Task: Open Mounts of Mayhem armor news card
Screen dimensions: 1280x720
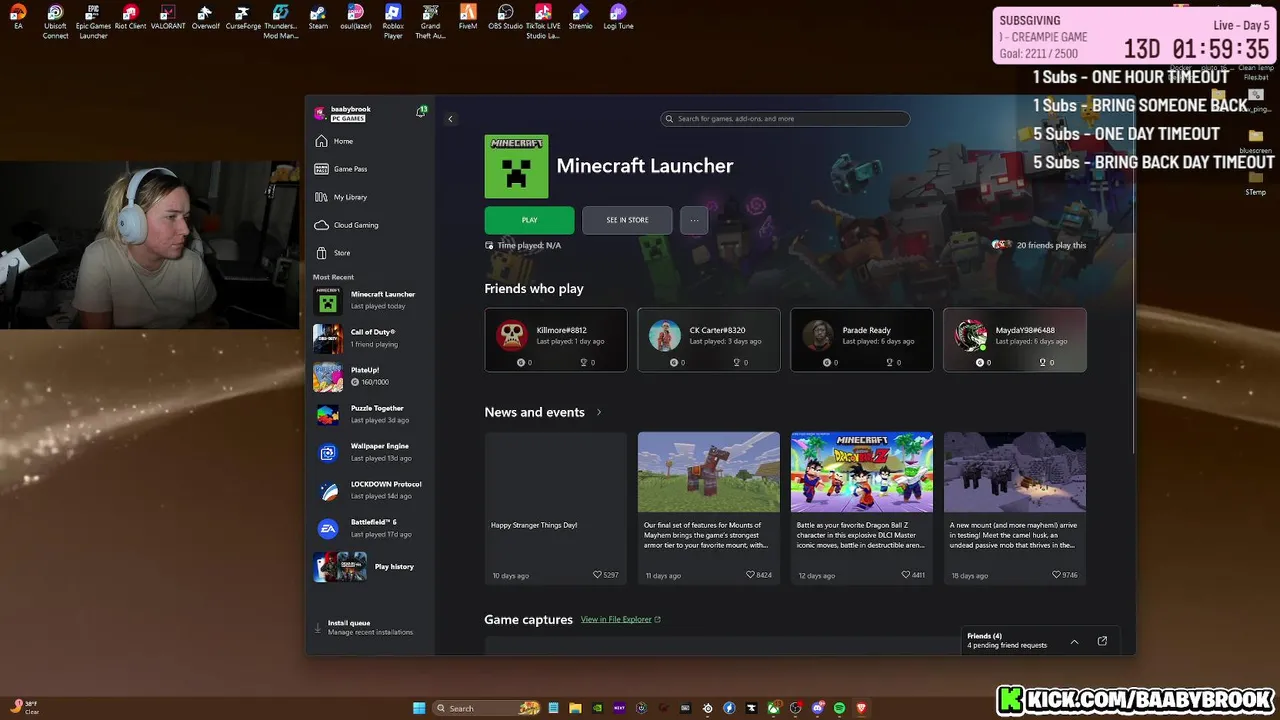Action: [x=709, y=508]
